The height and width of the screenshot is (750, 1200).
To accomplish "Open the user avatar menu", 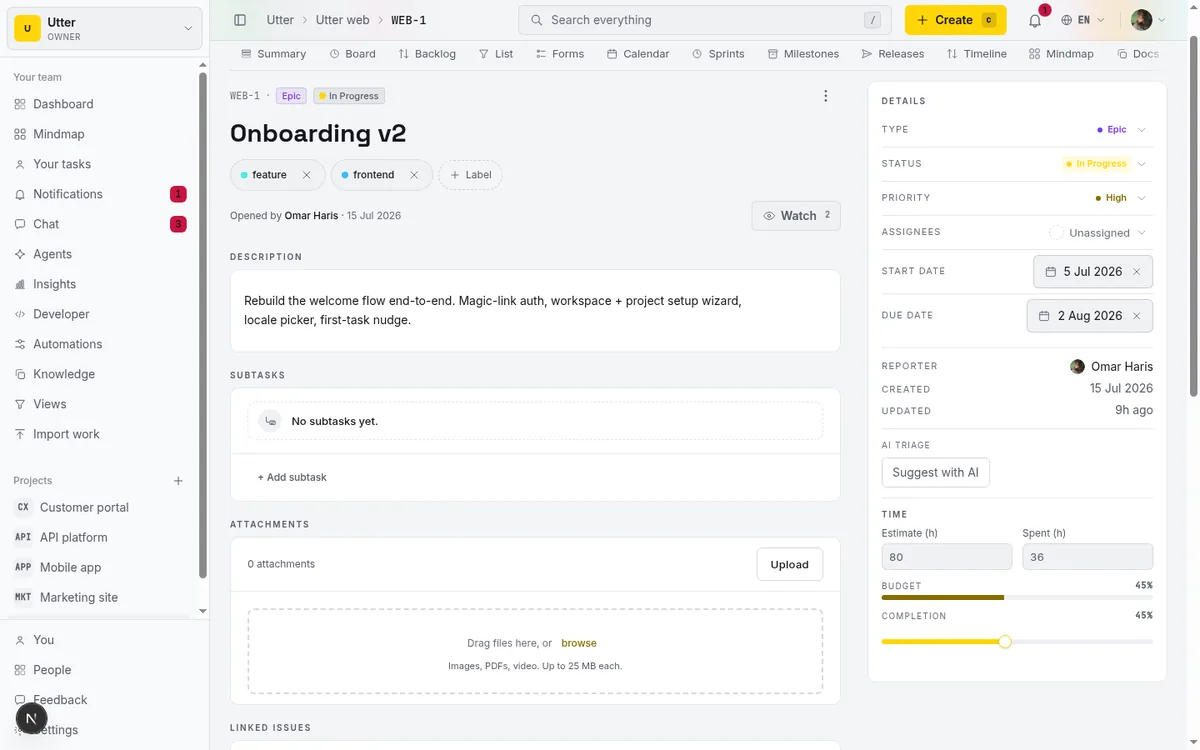I will (1148, 20).
